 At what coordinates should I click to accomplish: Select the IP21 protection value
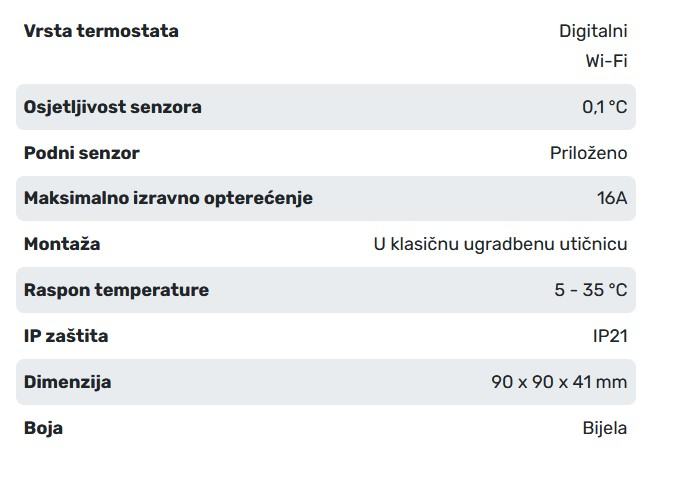[x=610, y=336]
